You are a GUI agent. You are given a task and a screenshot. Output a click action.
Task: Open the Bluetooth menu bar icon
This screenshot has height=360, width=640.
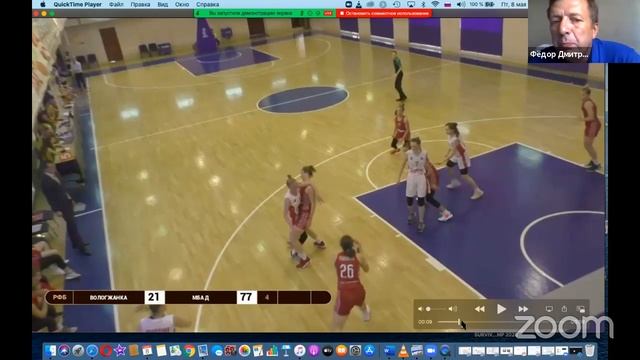pos(423,4)
